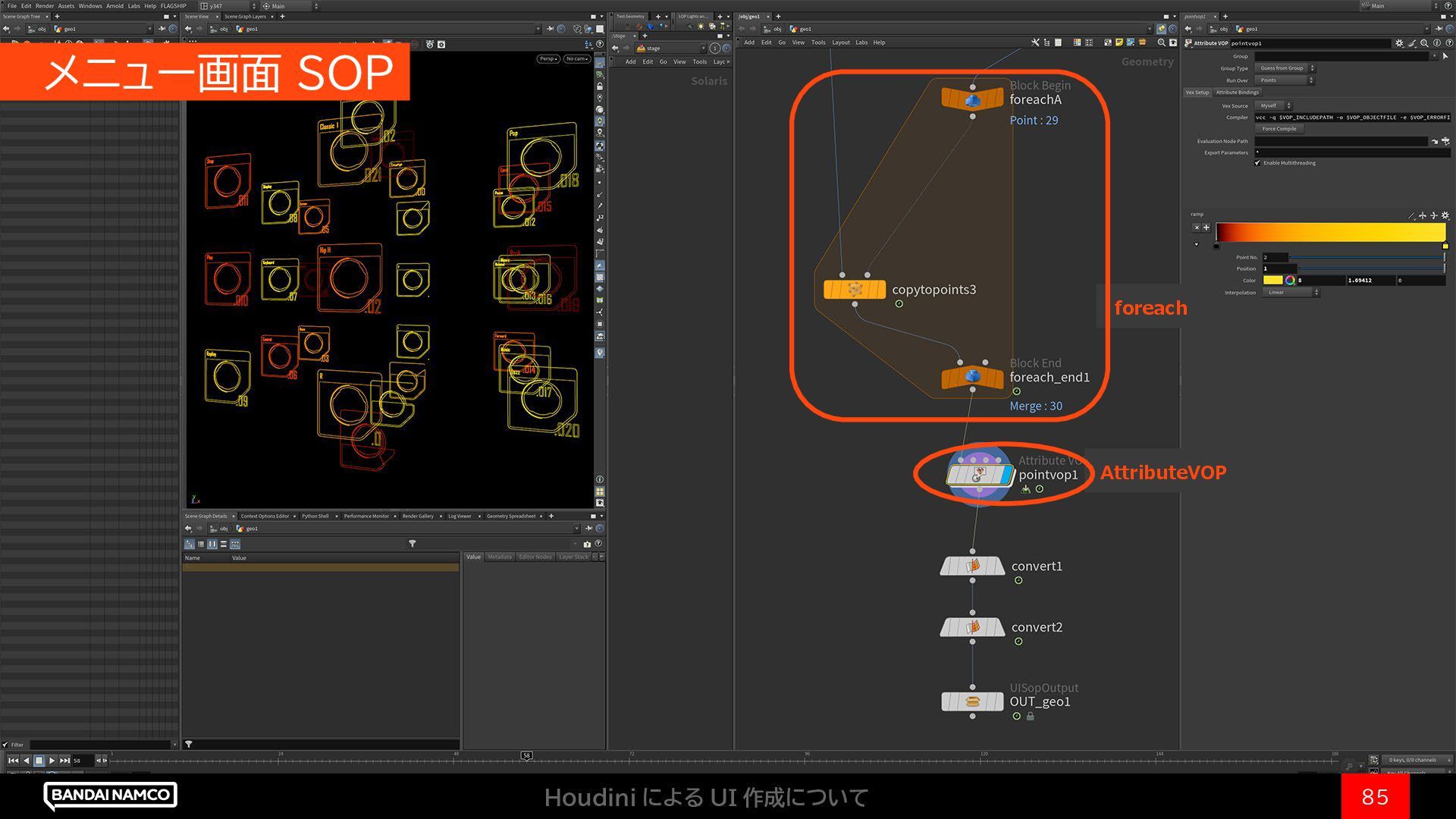Viewport: 1456px width, 819px height.
Task: Select the copytopoints3 node icon
Action: point(855,289)
